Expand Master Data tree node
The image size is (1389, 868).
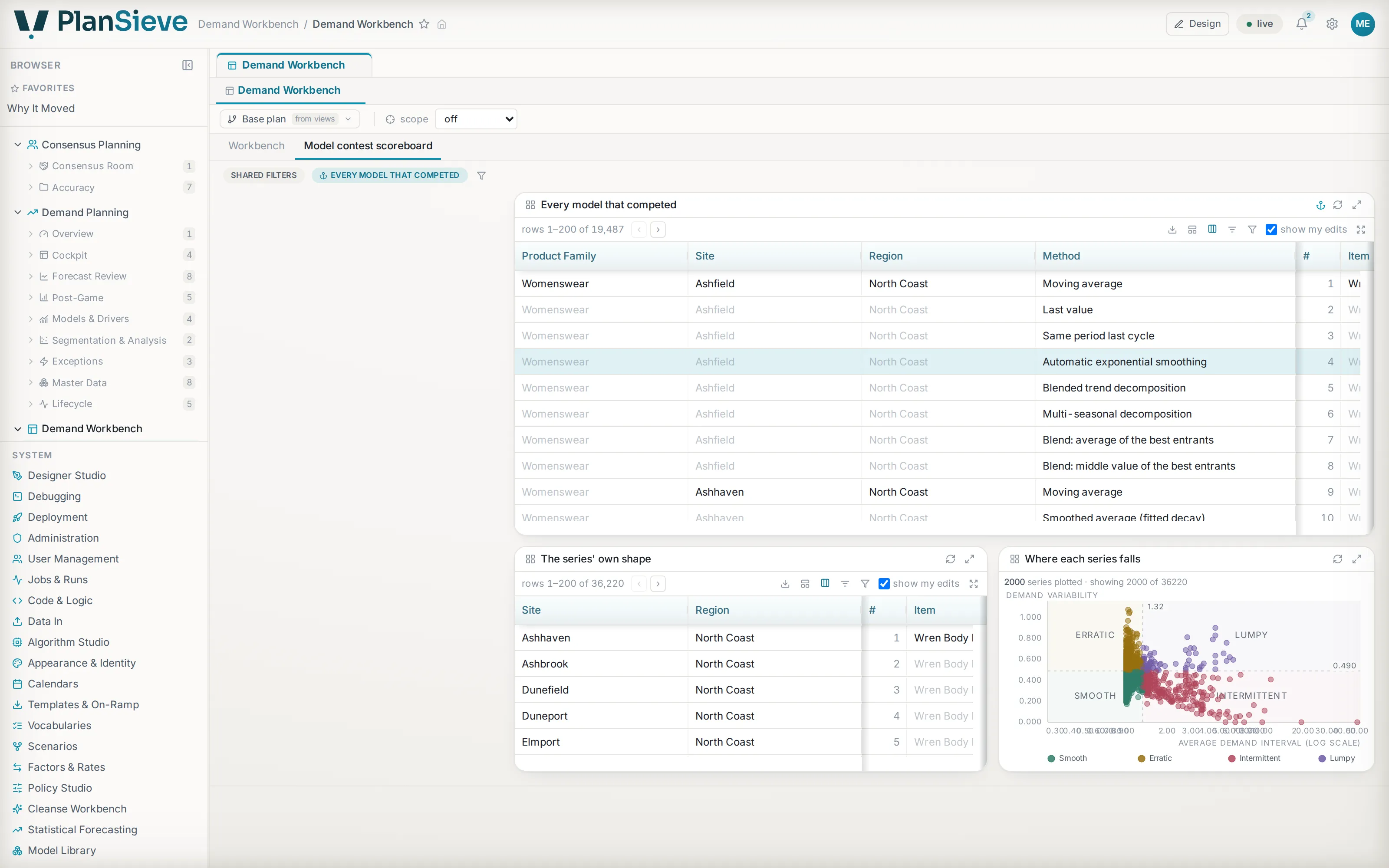click(30, 383)
